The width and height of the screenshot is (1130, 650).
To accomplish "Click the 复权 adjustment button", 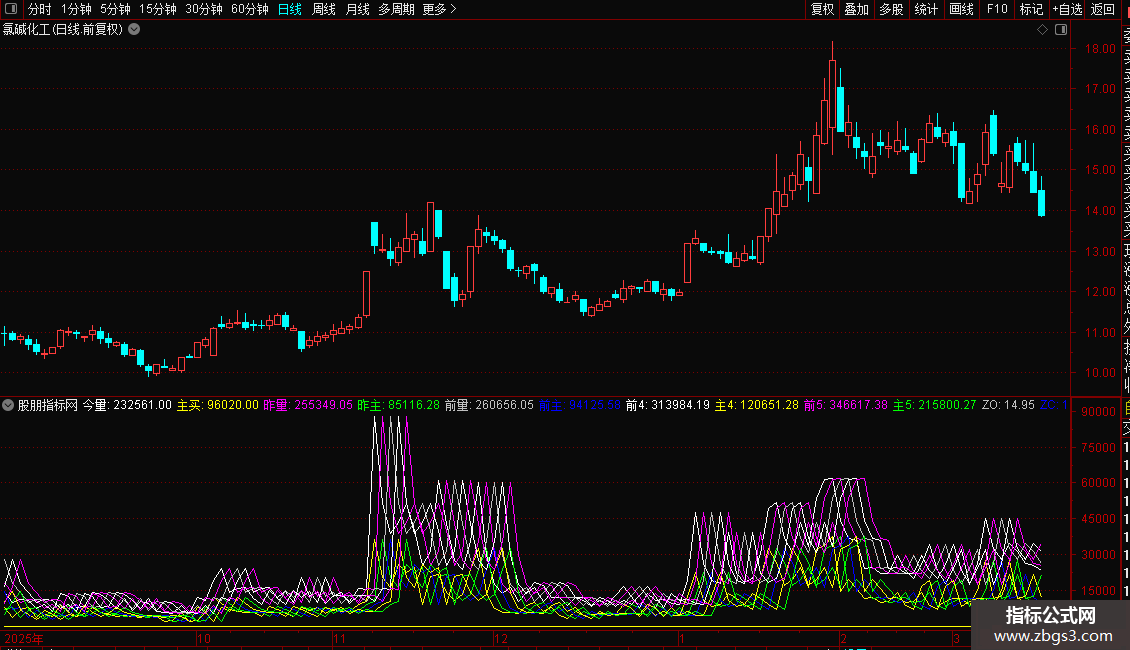I will [822, 9].
